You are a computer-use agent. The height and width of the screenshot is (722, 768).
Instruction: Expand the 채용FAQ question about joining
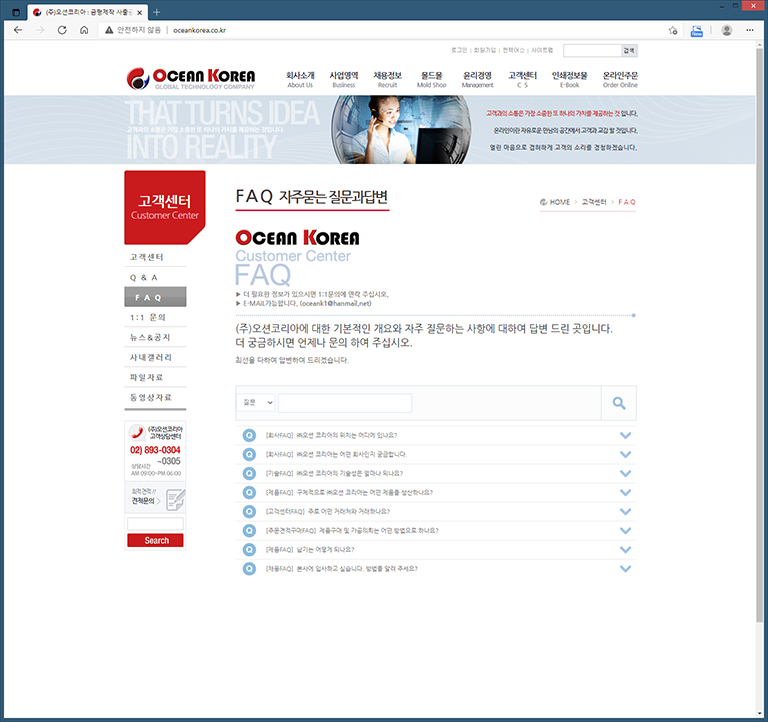click(626, 568)
